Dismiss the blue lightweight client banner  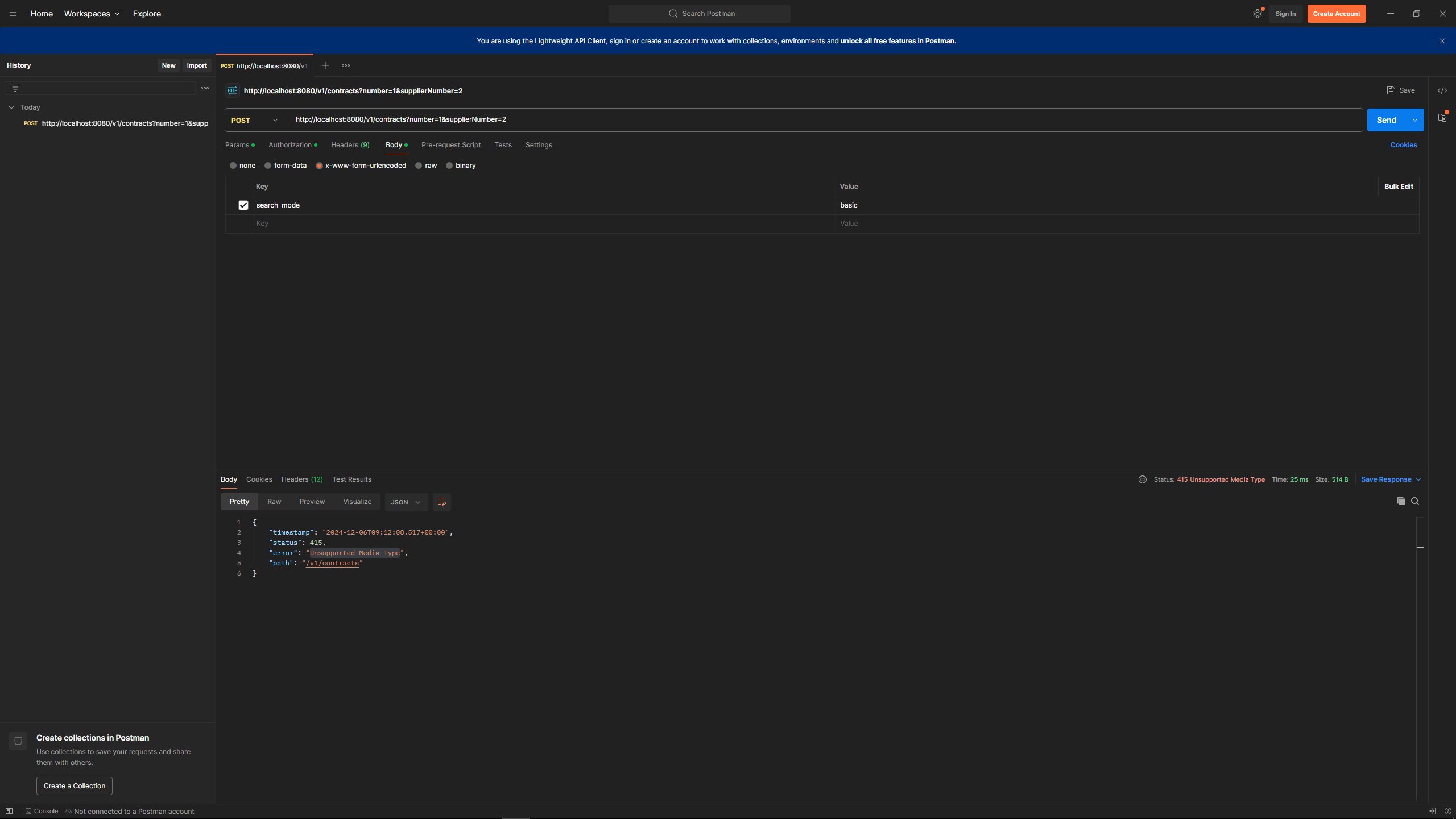point(1442,41)
